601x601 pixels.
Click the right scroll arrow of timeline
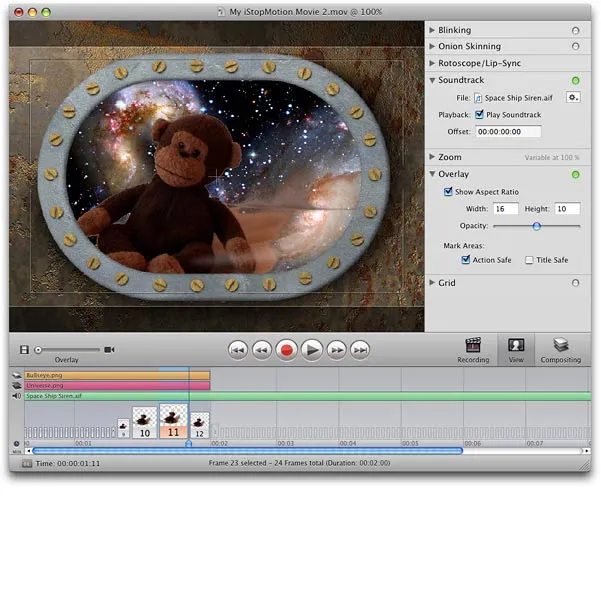click(587, 451)
